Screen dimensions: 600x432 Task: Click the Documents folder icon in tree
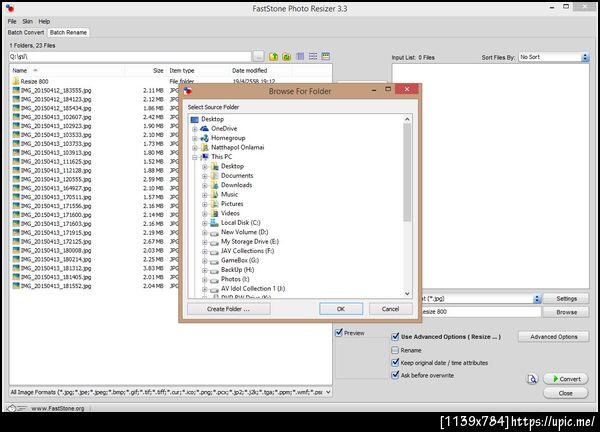pyautogui.click(x=214, y=176)
